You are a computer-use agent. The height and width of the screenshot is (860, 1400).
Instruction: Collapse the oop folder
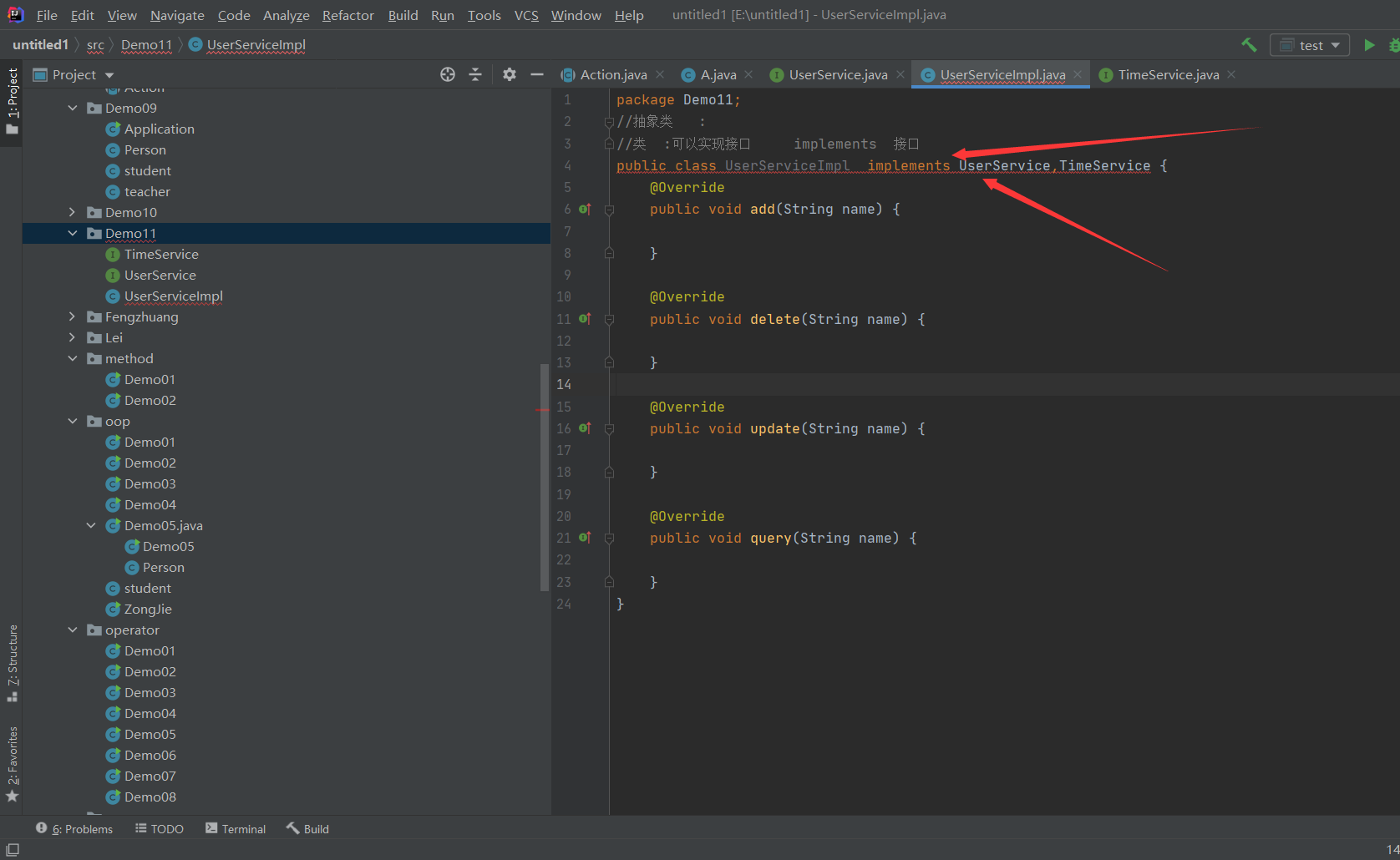click(73, 421)
